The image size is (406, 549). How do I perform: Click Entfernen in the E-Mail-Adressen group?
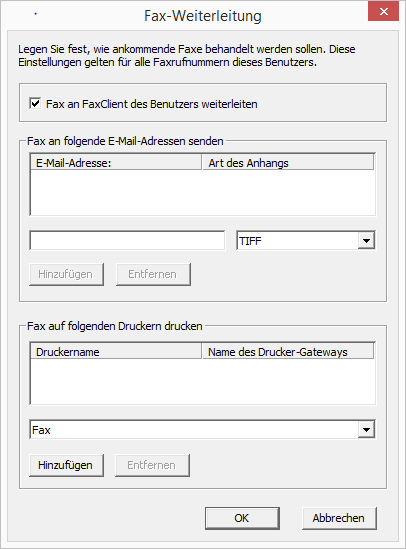153,274
